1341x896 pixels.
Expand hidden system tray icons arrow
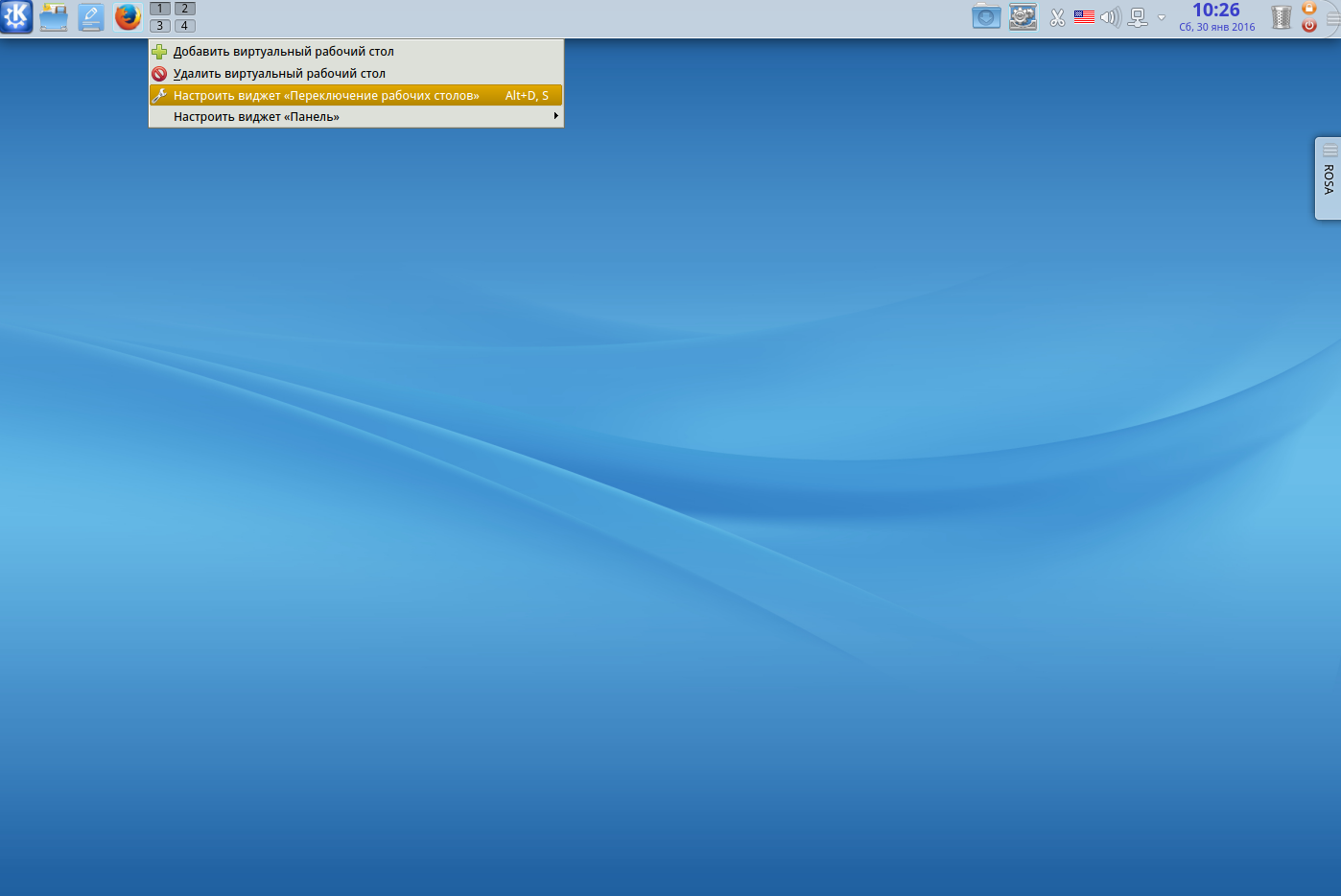click(1162, 17)
